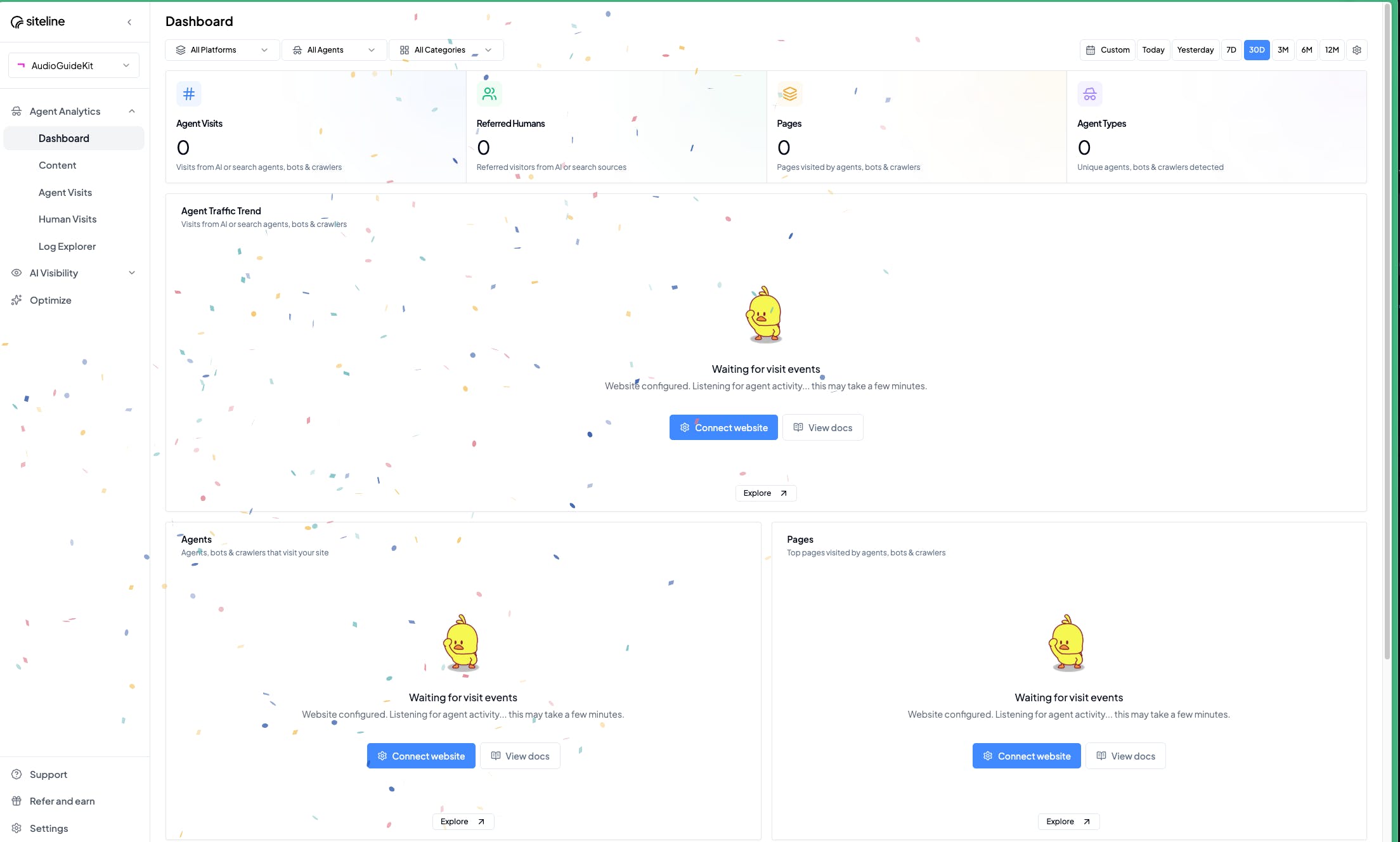Click the Agent Types incognito icon
Screen dimensions: 1400x842
1089,94
